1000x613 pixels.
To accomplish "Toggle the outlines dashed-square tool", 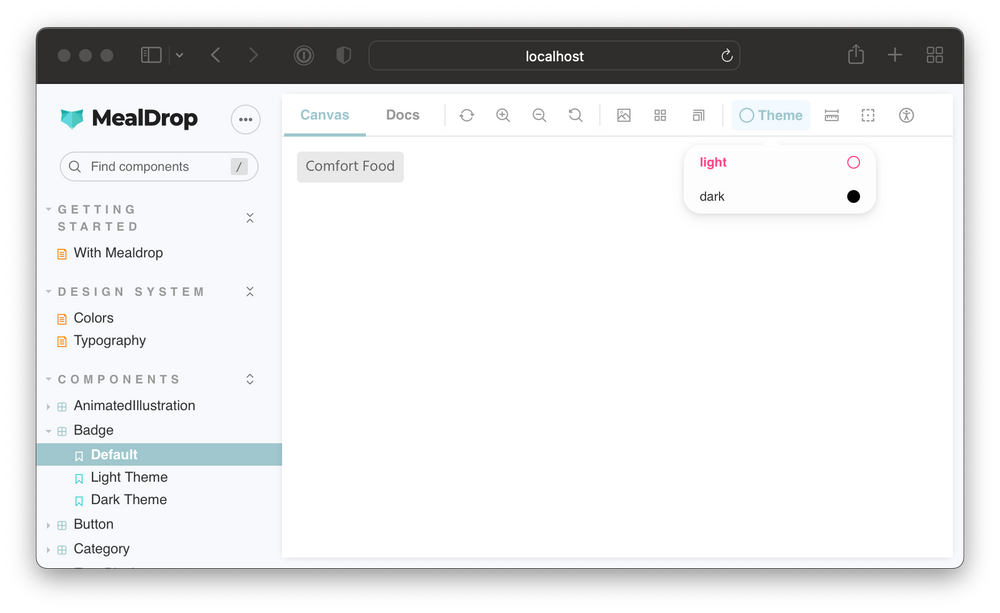I will tap(868, 115).
